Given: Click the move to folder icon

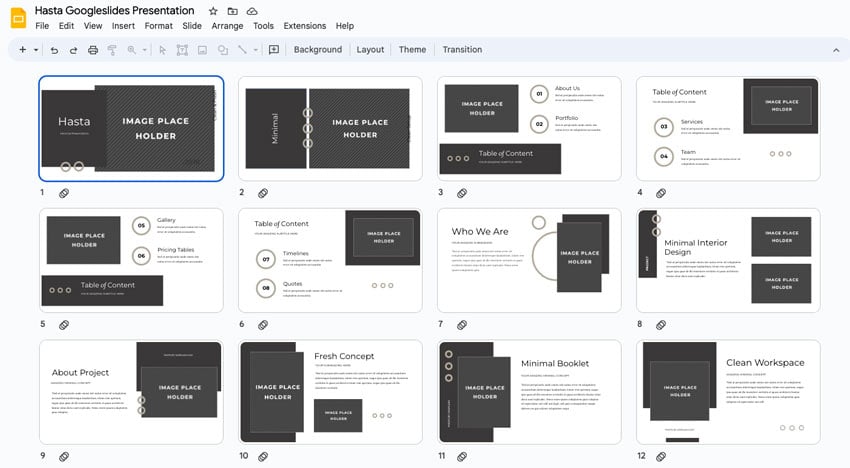Looking at the screenshot, I should [232, 10].
